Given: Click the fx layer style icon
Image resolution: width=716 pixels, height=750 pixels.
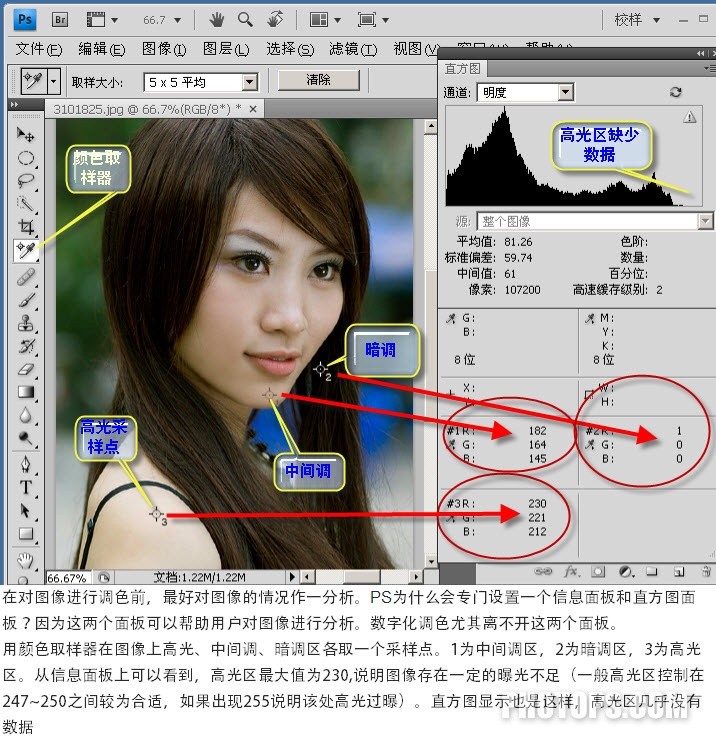Looking at the screenshot, I should [x=571, y=571].
